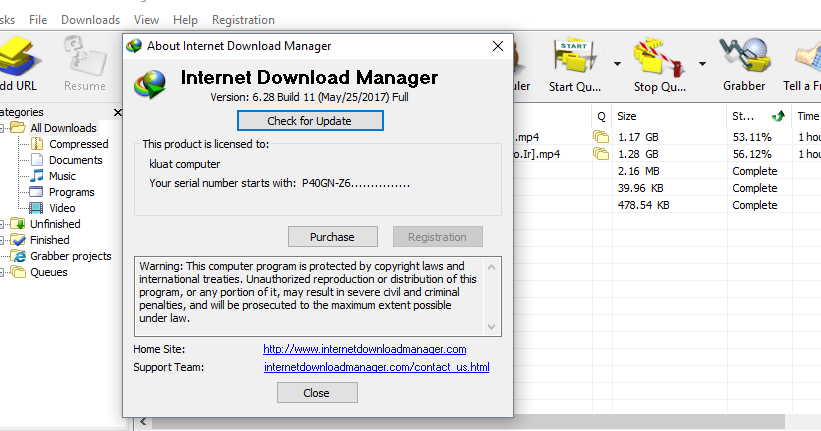The height and width of the screenshot is (431, 821).
Task: Expand the Queues tree node
Action: click(x=2, y=272)
